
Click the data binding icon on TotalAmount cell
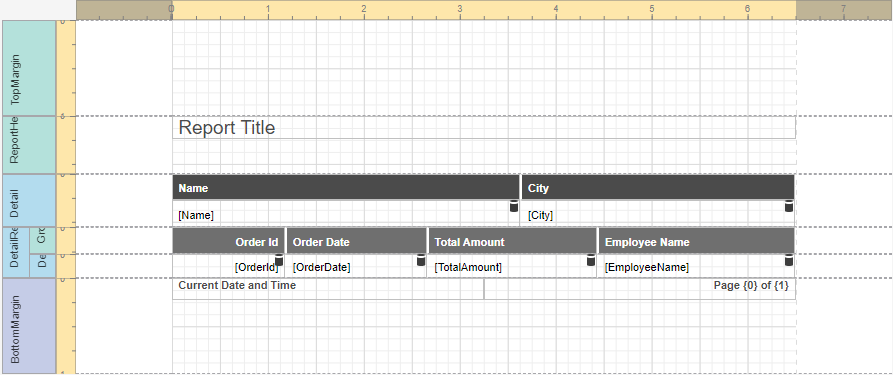591,260
